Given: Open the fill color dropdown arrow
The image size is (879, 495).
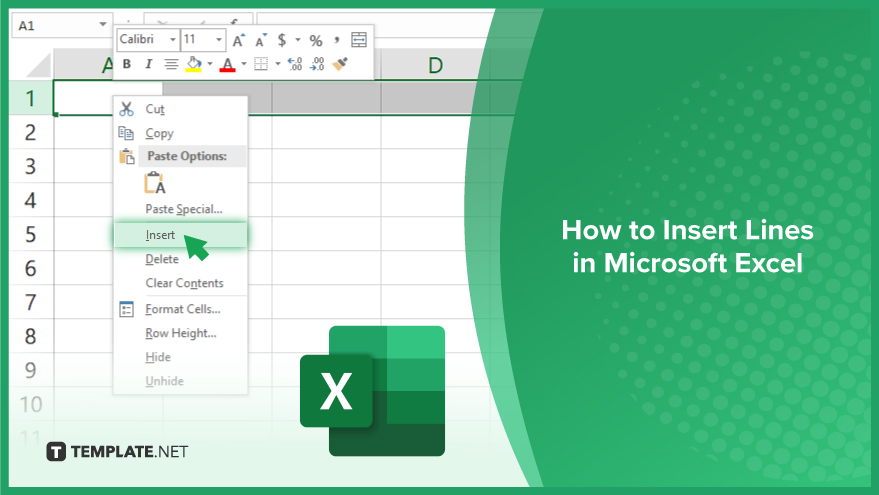Looking at the screenshot, I should tap(210, 64).
